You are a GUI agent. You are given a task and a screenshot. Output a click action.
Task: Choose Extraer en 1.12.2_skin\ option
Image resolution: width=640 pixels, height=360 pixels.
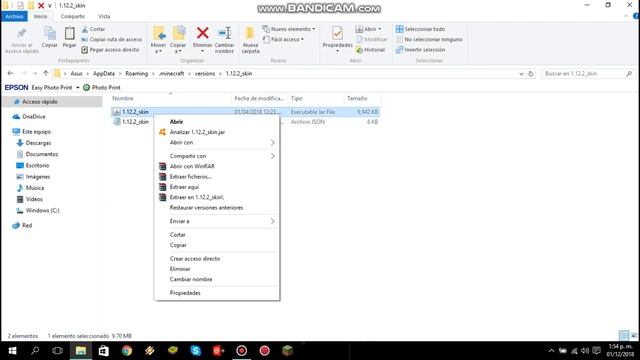[x=197, y=197]
